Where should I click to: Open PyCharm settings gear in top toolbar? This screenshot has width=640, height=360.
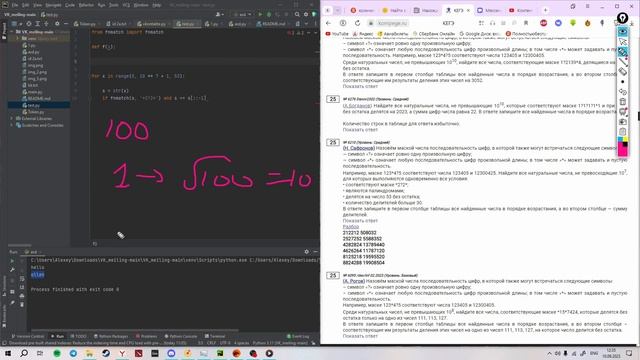(306, 14)
